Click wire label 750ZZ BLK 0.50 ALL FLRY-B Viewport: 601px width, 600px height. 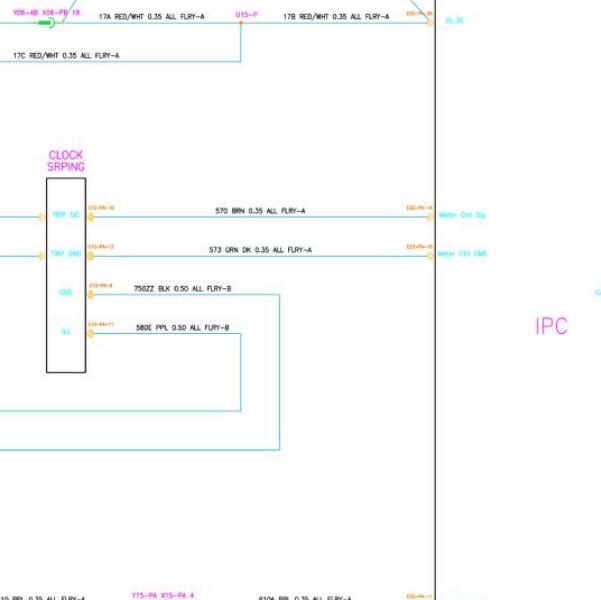coord(182,289)
